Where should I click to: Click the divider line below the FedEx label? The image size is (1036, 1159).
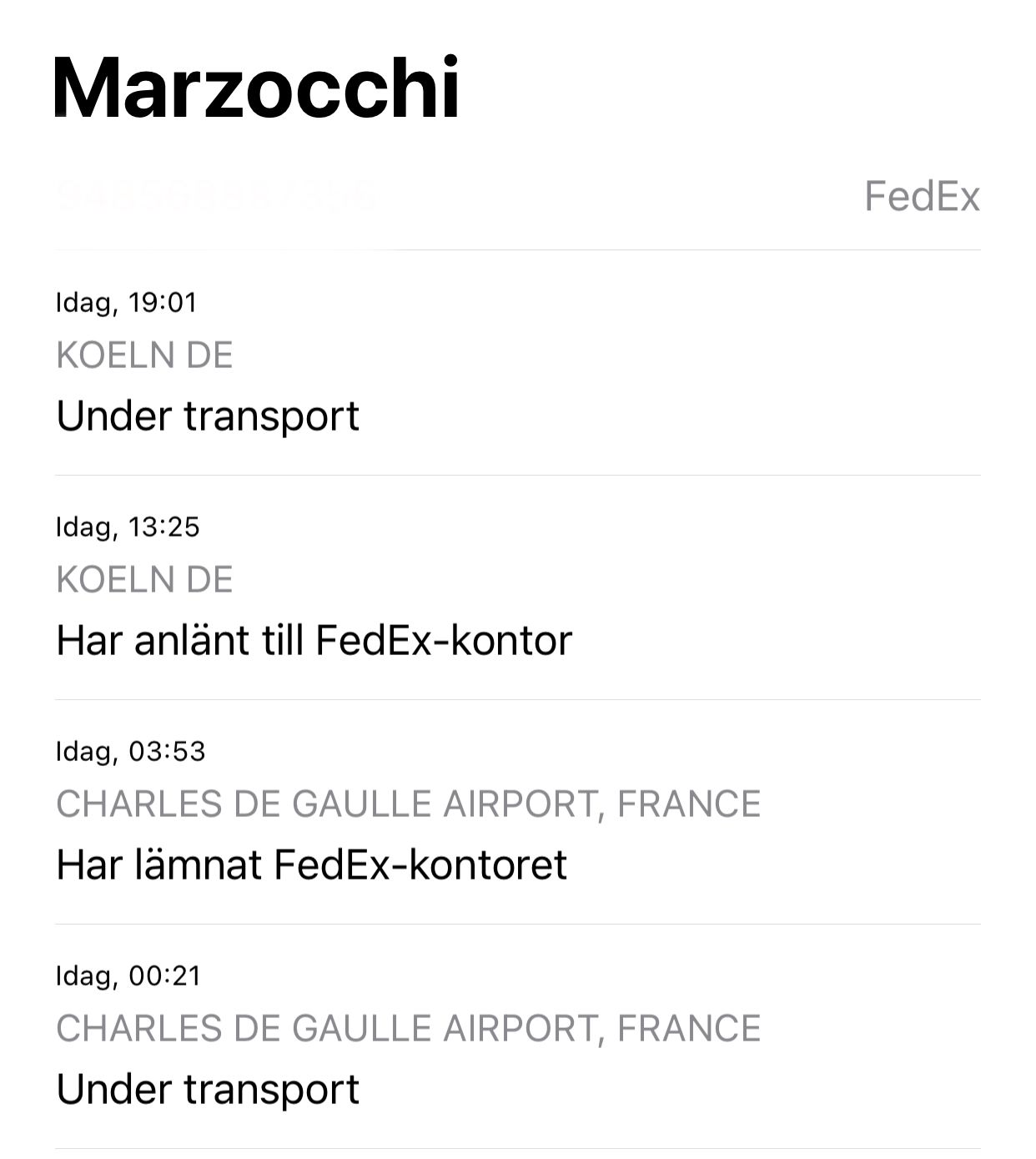(517, 249)
